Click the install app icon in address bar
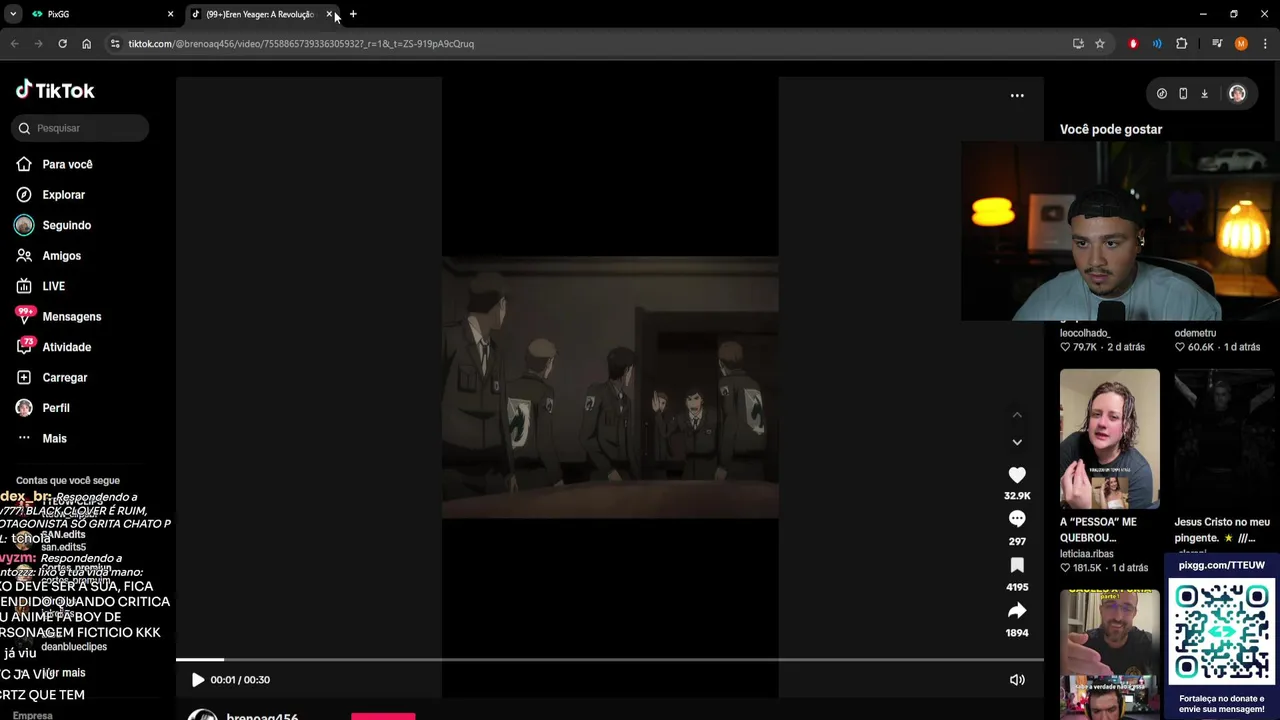 point(1078,44)
